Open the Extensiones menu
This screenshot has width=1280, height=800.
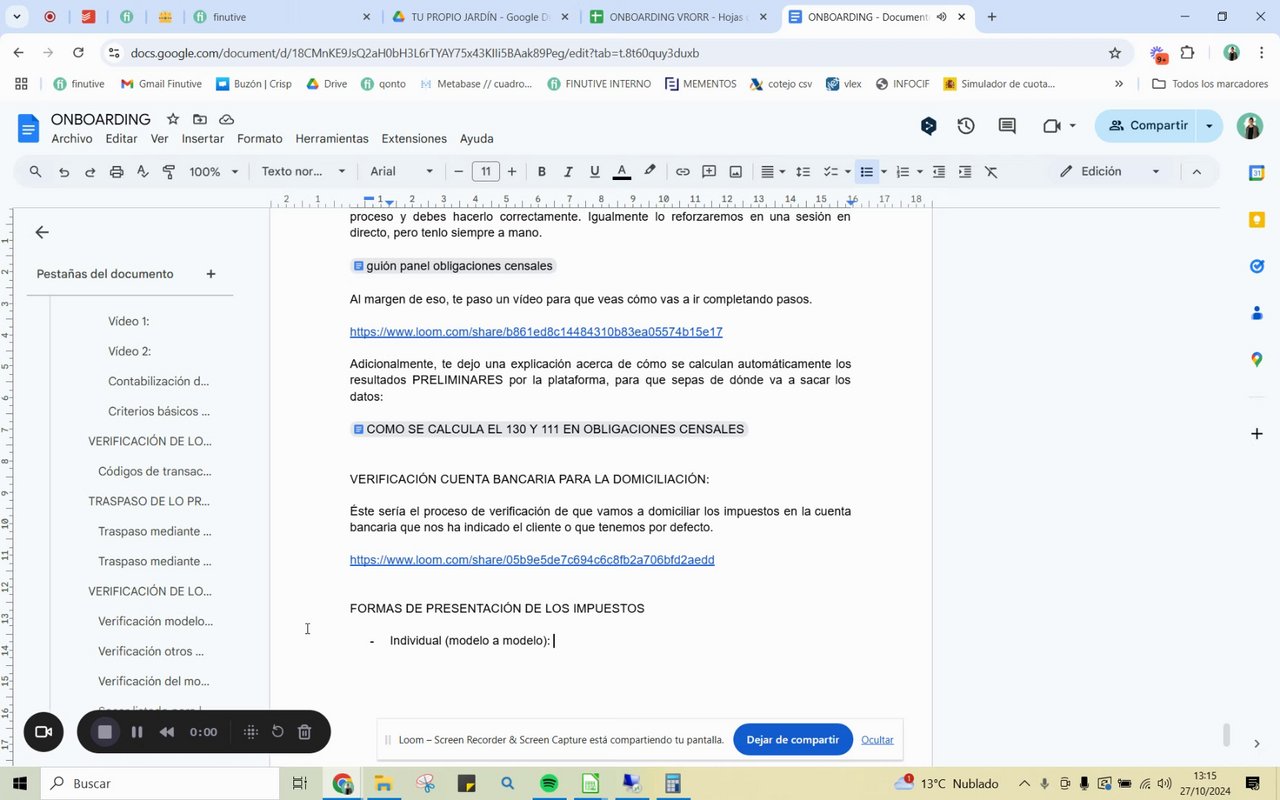click(414, 139)
